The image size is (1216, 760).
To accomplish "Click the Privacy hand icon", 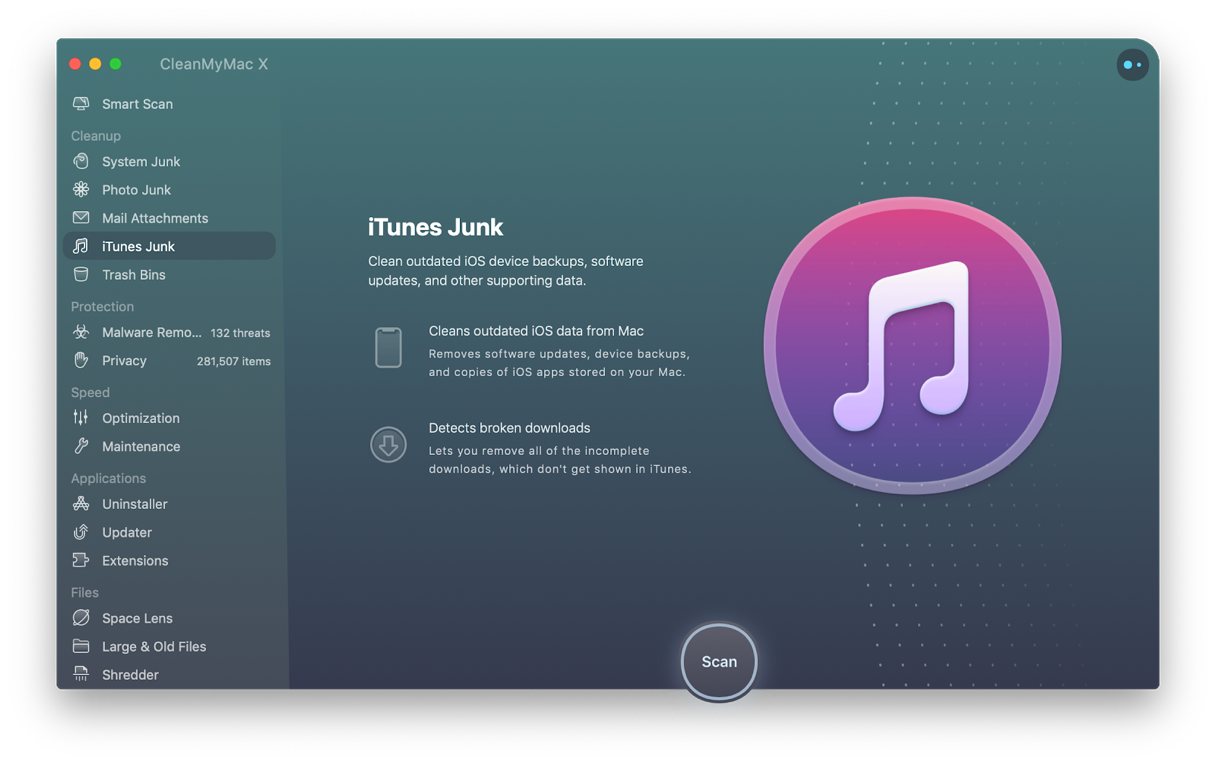I will click(x=81, y=360).
